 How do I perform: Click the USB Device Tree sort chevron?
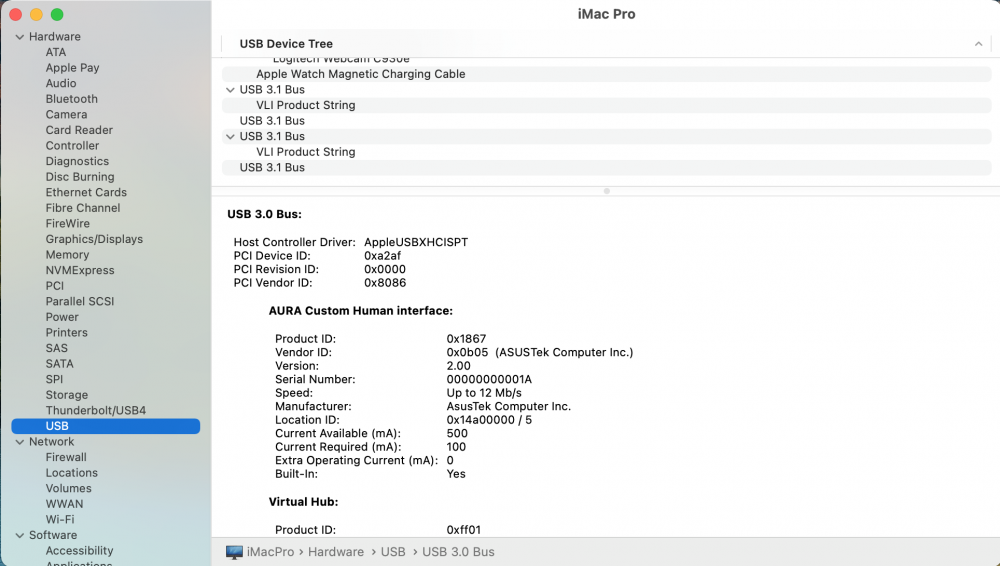(x=978, y=44)
